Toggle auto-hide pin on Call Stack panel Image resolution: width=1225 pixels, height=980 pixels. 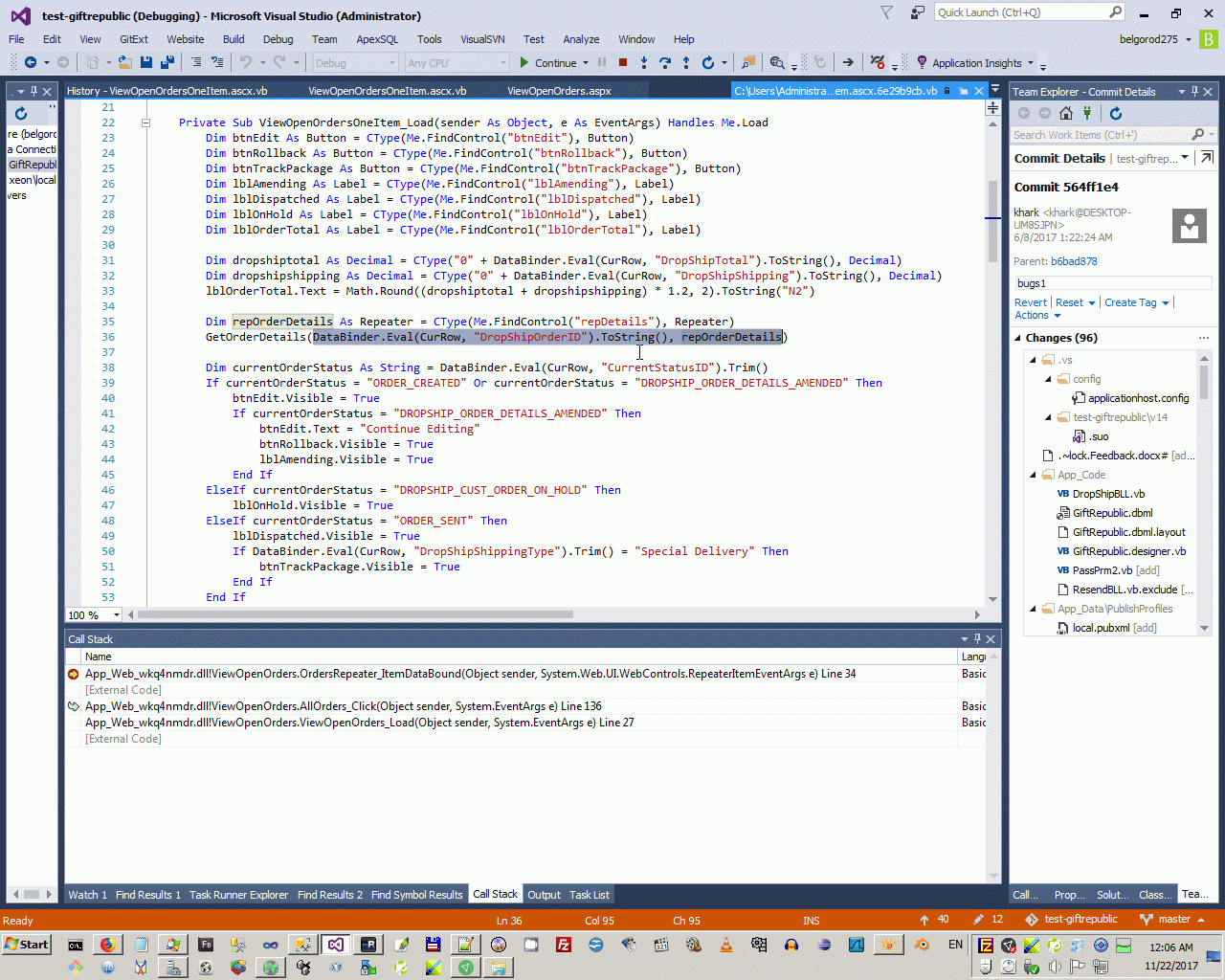click(977, 639)
